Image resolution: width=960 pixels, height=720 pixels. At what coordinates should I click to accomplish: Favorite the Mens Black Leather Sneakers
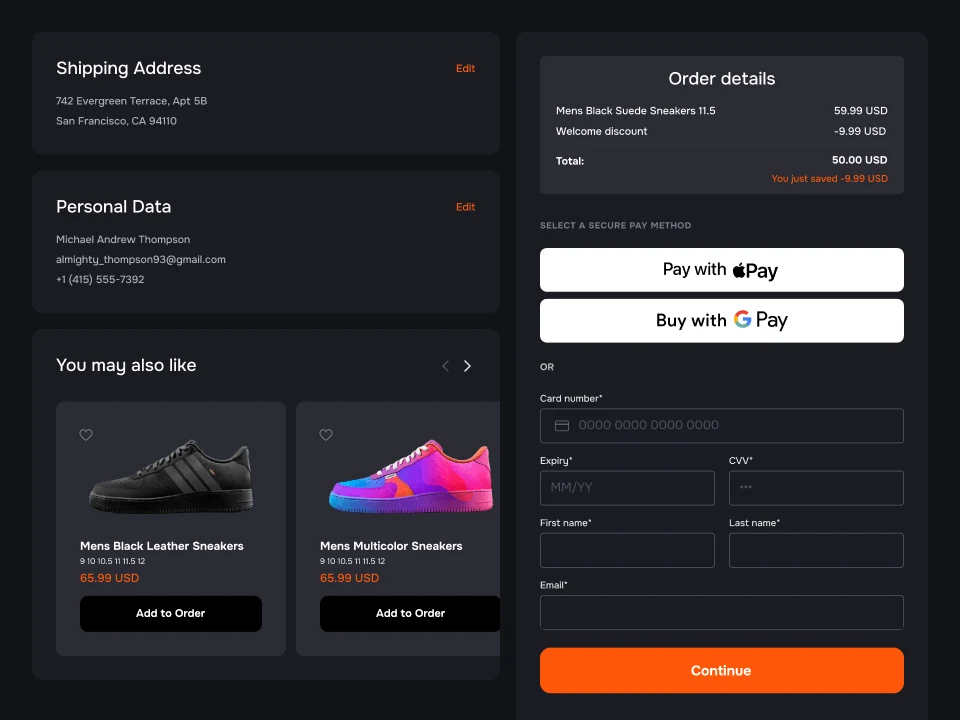[x=86, y=435]
